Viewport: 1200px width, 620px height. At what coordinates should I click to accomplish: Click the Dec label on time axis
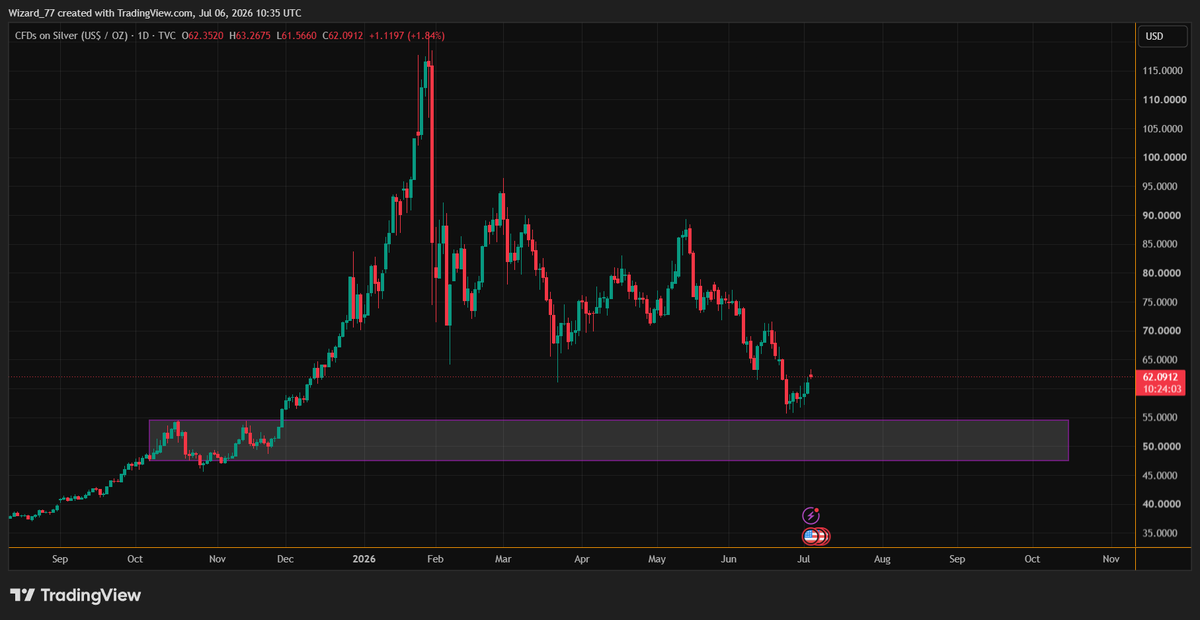coord(285,561)
